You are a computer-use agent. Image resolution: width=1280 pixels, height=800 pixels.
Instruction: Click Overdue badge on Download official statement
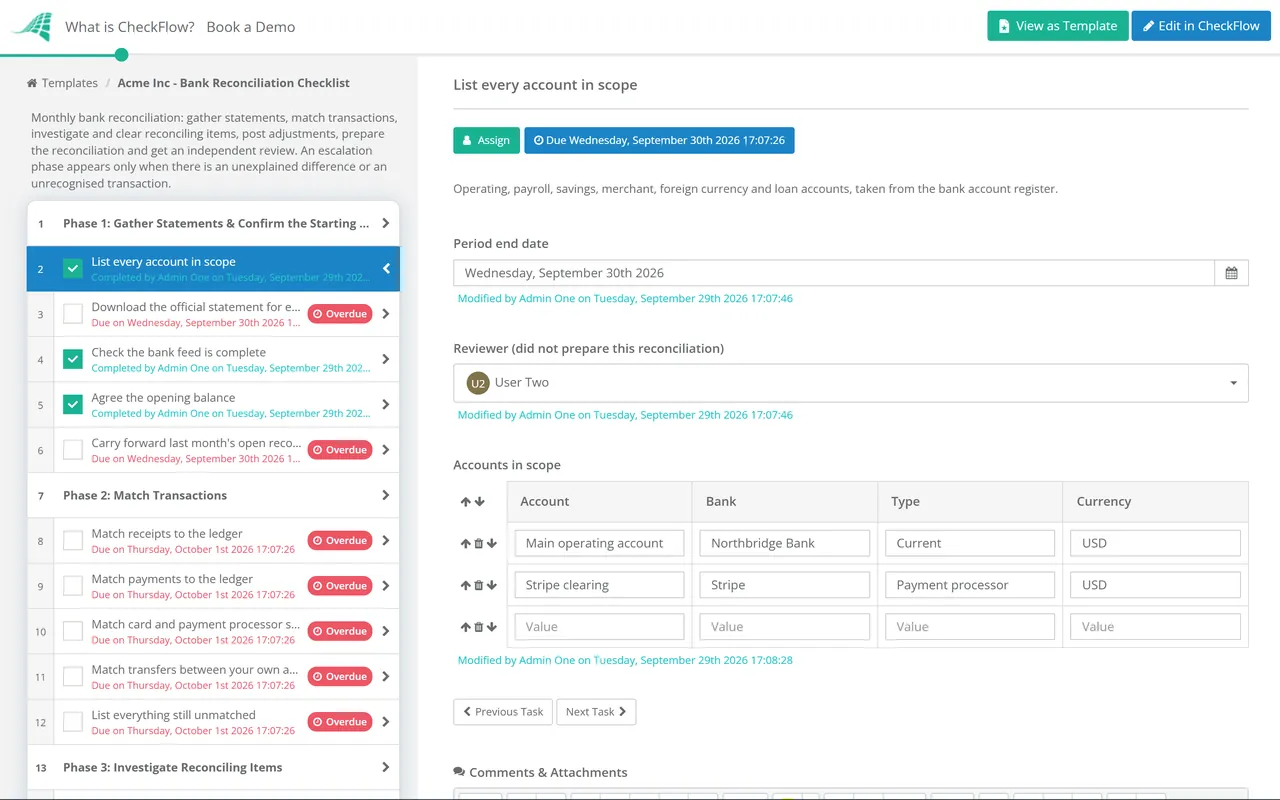tap(340, 314)
